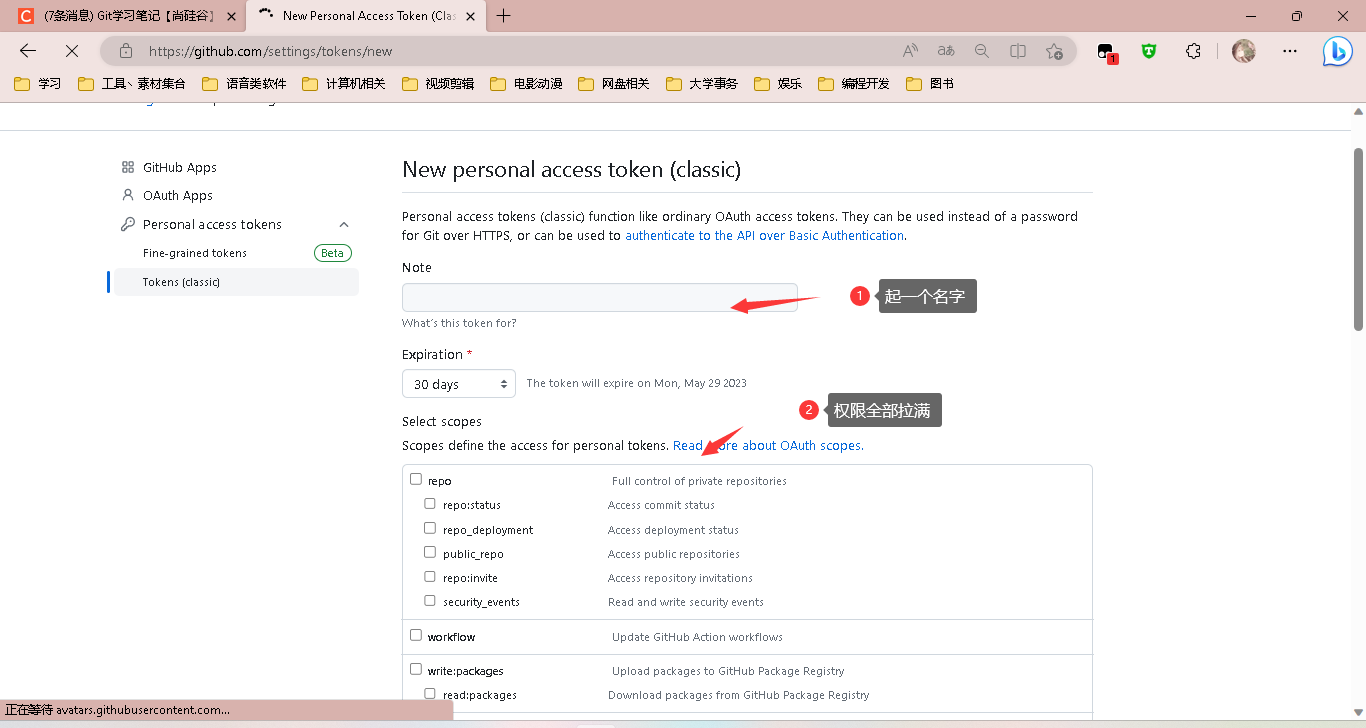Image resolution: width=1366 pixels, height=728 pixels.
Task: Open the 视频剪辑 bookmark folder
Action: tap(439, 84)
